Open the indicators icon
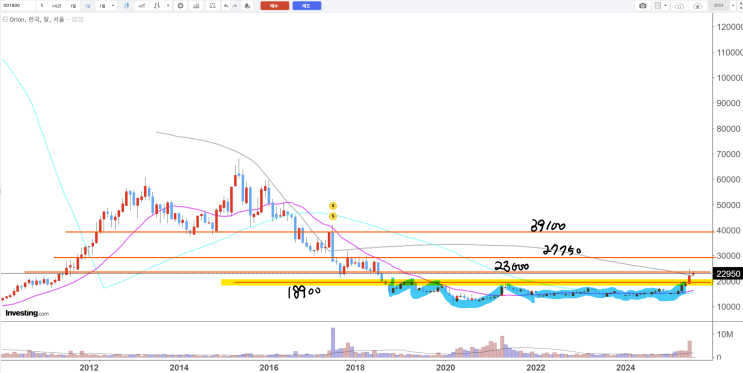Image resolution: width=743 pixels, height=373 pixels. [x=196, y=6]
